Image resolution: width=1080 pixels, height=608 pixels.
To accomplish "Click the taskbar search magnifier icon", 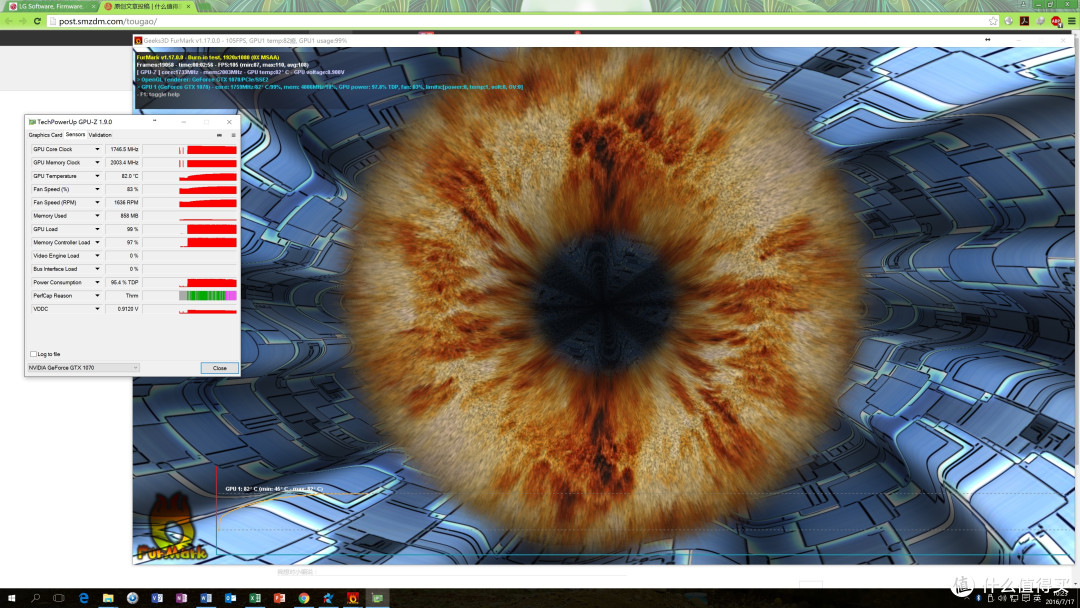I will coord(35,598).
